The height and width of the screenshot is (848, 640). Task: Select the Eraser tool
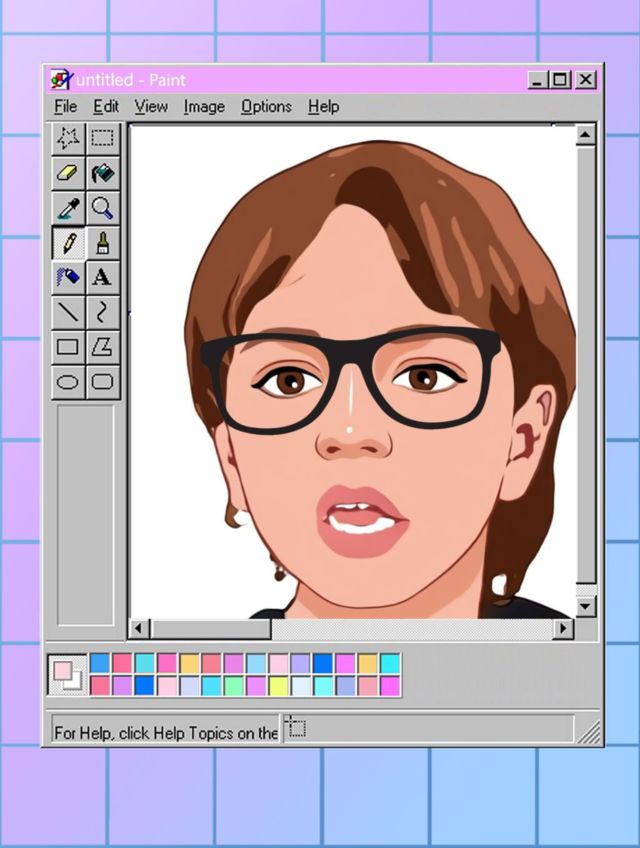click(68, 174)
